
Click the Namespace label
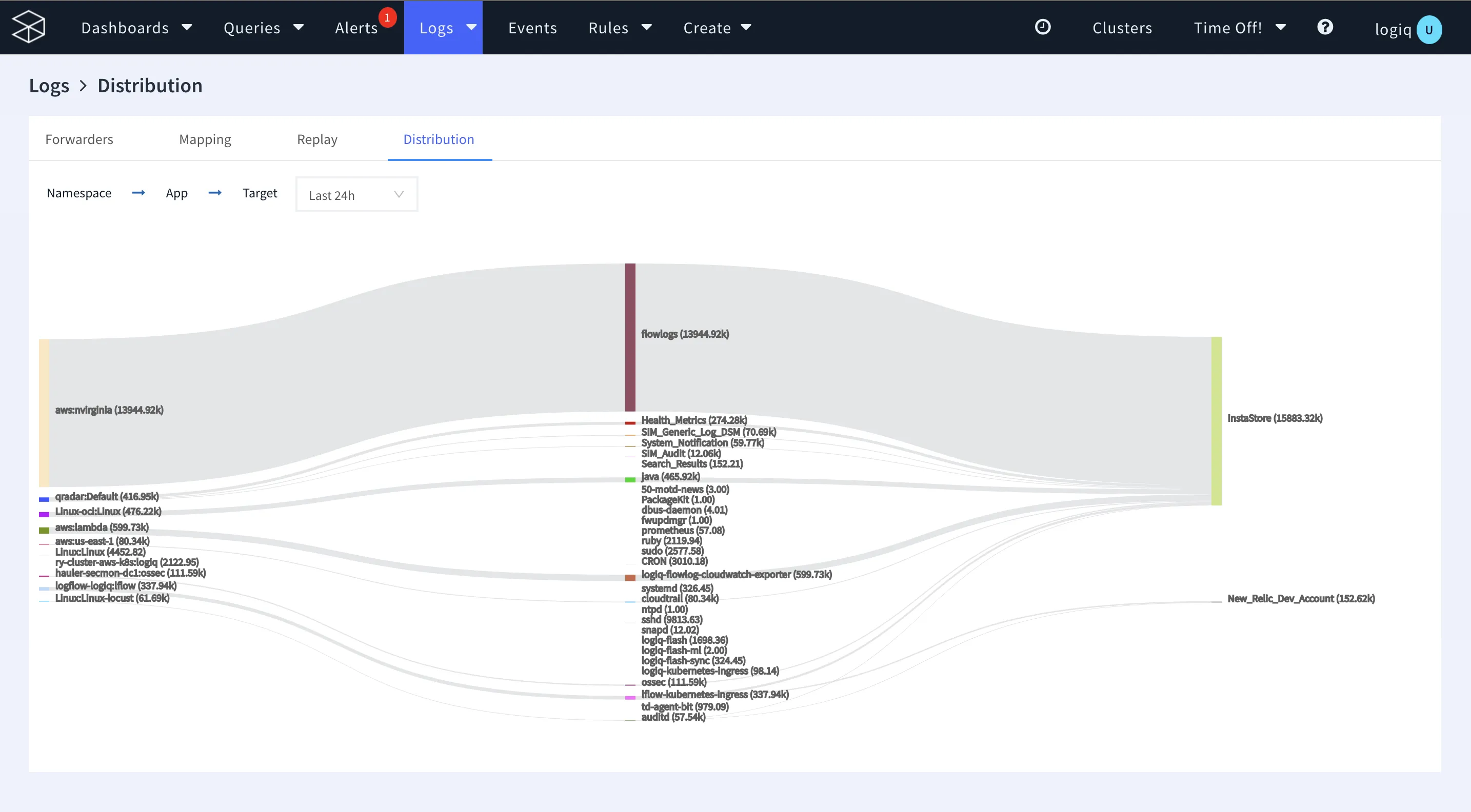[x=79, y=193]
